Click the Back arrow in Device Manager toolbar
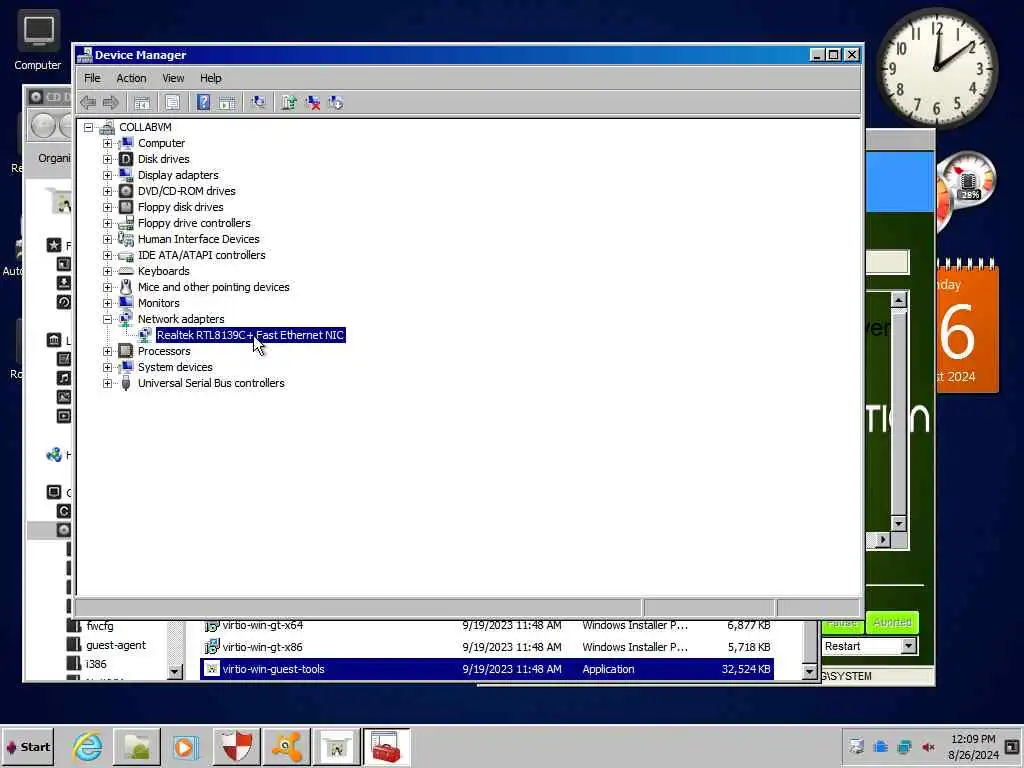This screenshot has width=1024, height=768. click(88, 103)
